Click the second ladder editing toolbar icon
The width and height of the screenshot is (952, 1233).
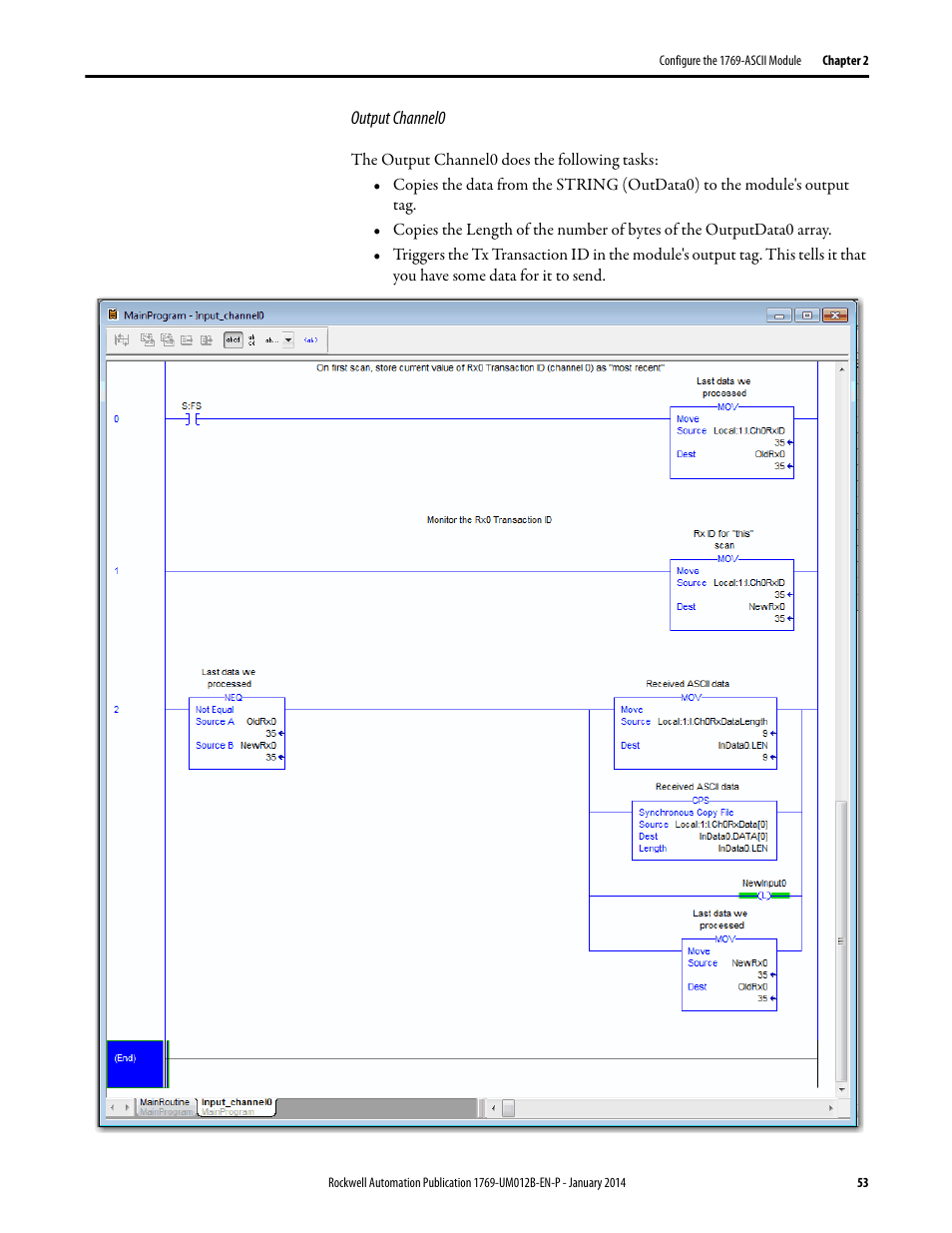tap(147, 339)
